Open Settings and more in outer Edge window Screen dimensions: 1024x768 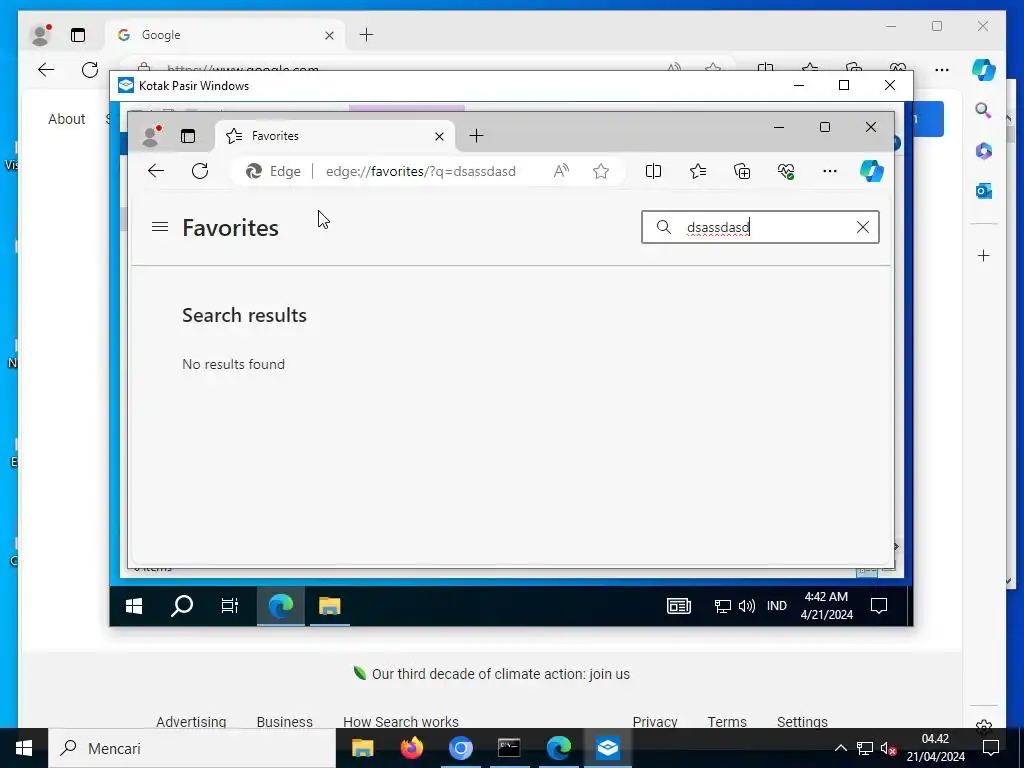(x=942, y=69)
